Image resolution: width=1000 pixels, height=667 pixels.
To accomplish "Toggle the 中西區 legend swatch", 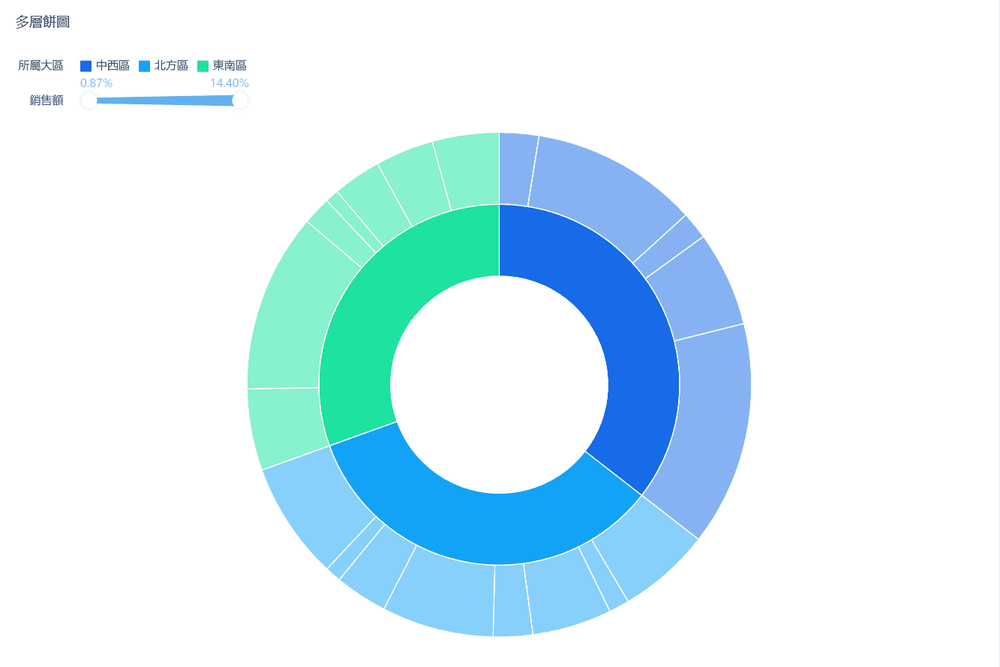I will [x=86, y=66].
